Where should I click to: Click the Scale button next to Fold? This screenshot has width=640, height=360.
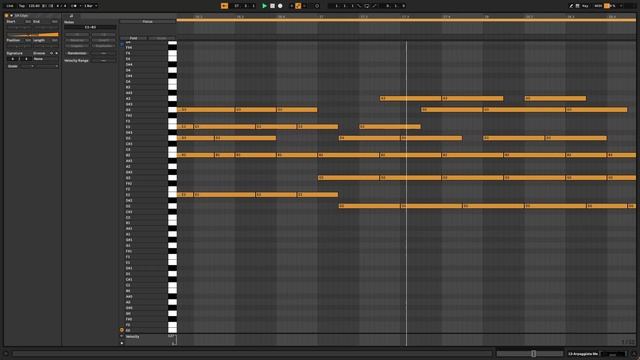(x=161, y=38)
